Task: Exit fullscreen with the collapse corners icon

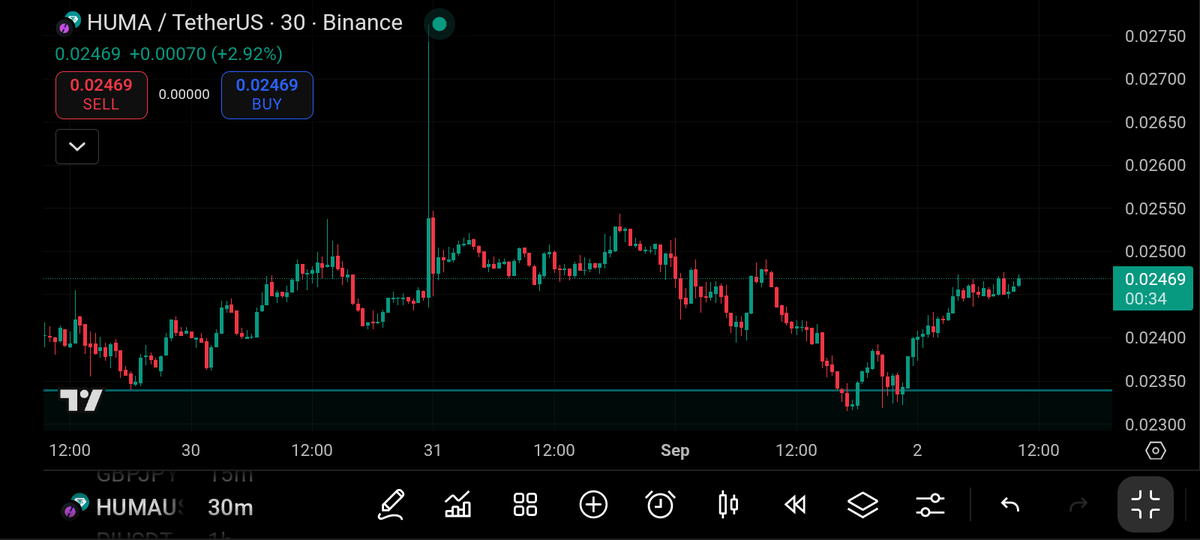Action: click(x=1145, y=505)
